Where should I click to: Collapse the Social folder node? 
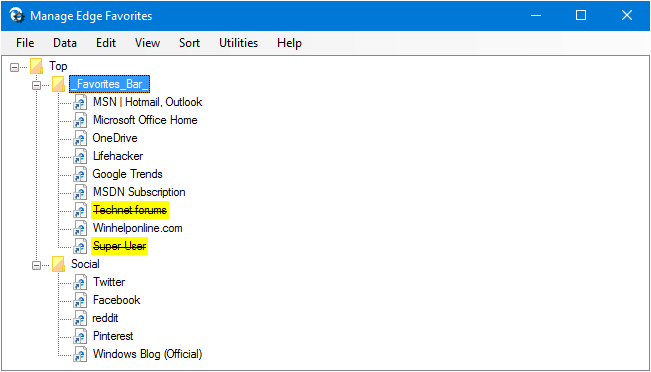(x=37, y=265)
